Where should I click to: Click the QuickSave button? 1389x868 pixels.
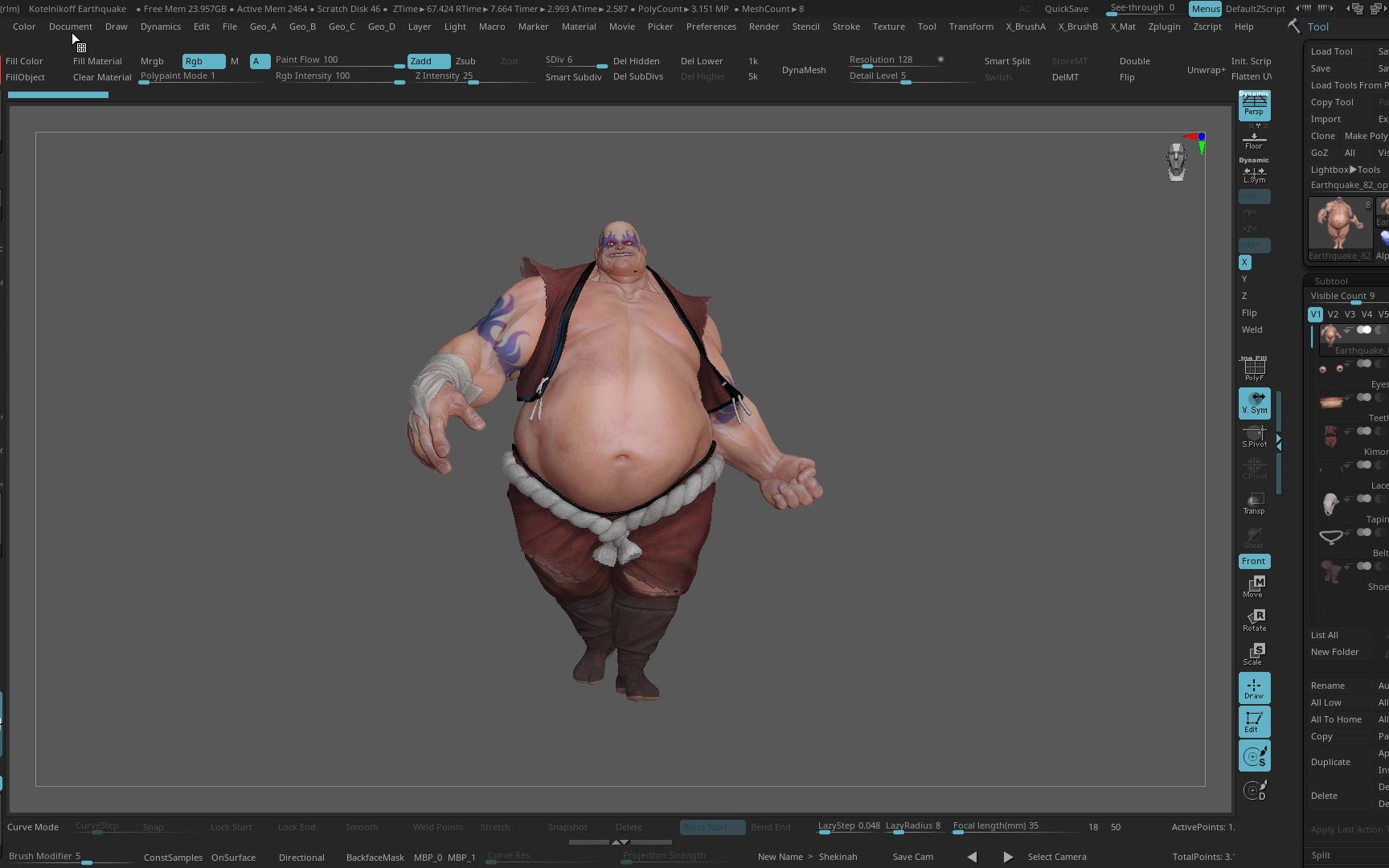click(1067, 9)
